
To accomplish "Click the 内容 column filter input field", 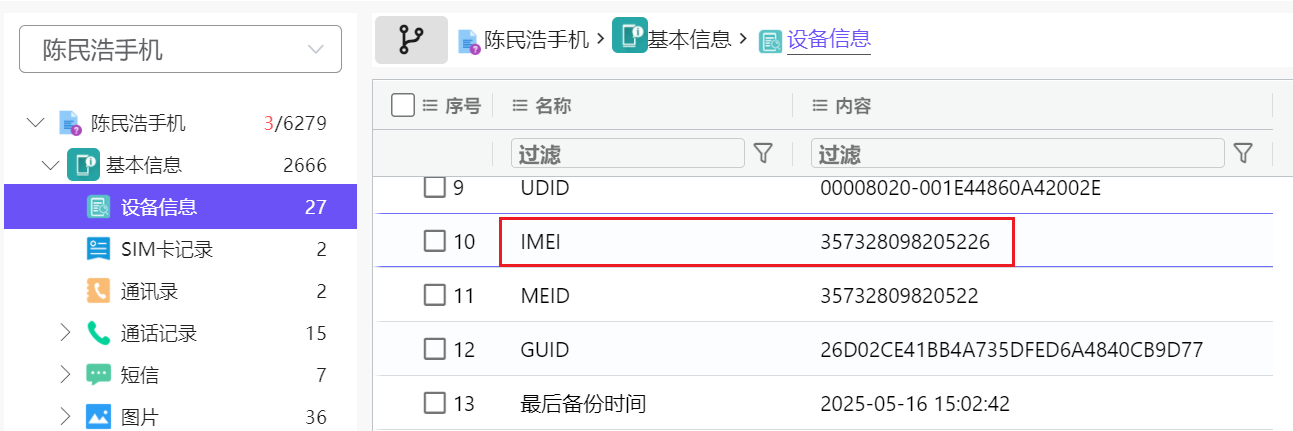I will 1016,153.
